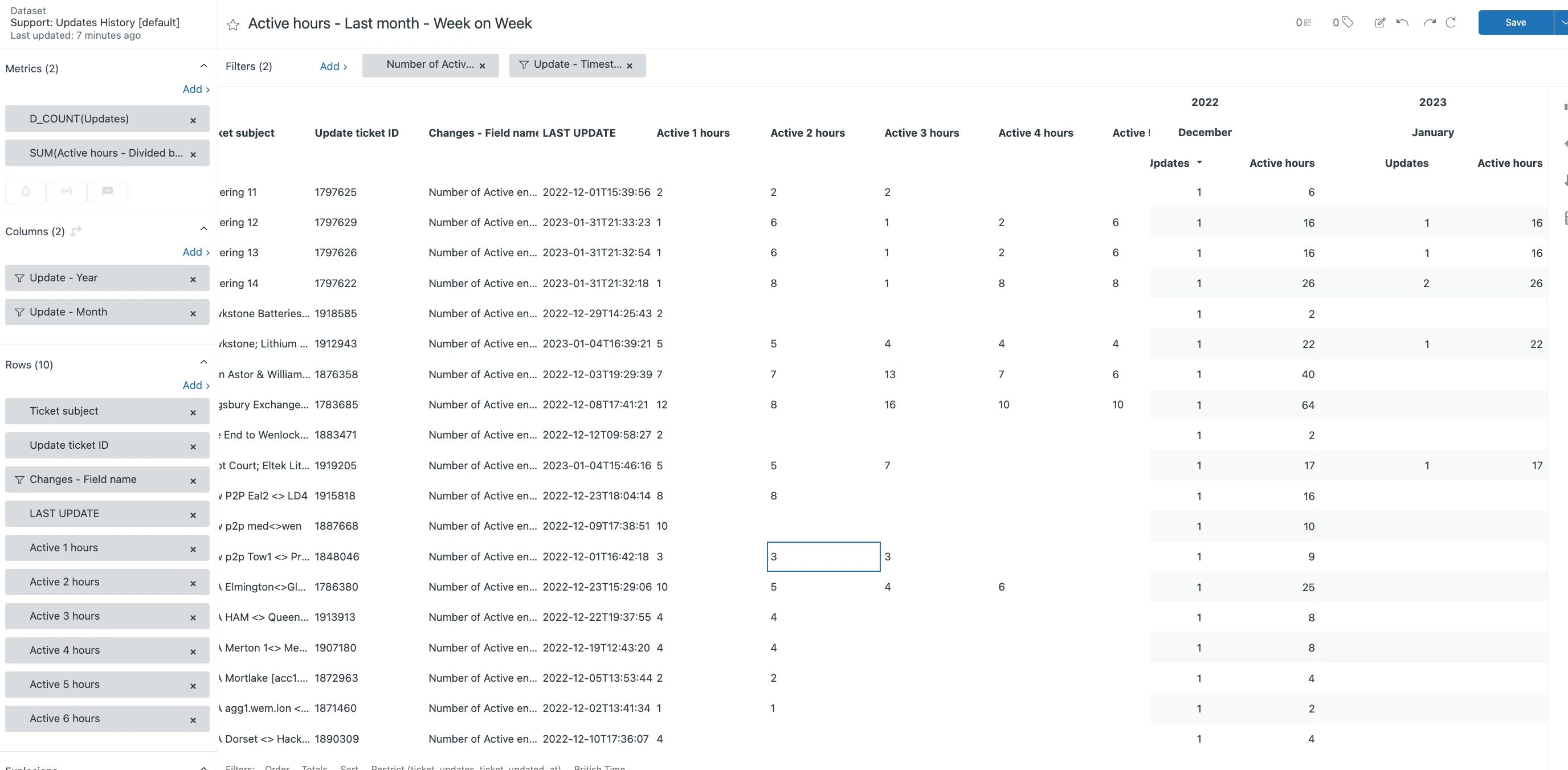Select the highlighted cell containing 3

[x=823, y=556]
